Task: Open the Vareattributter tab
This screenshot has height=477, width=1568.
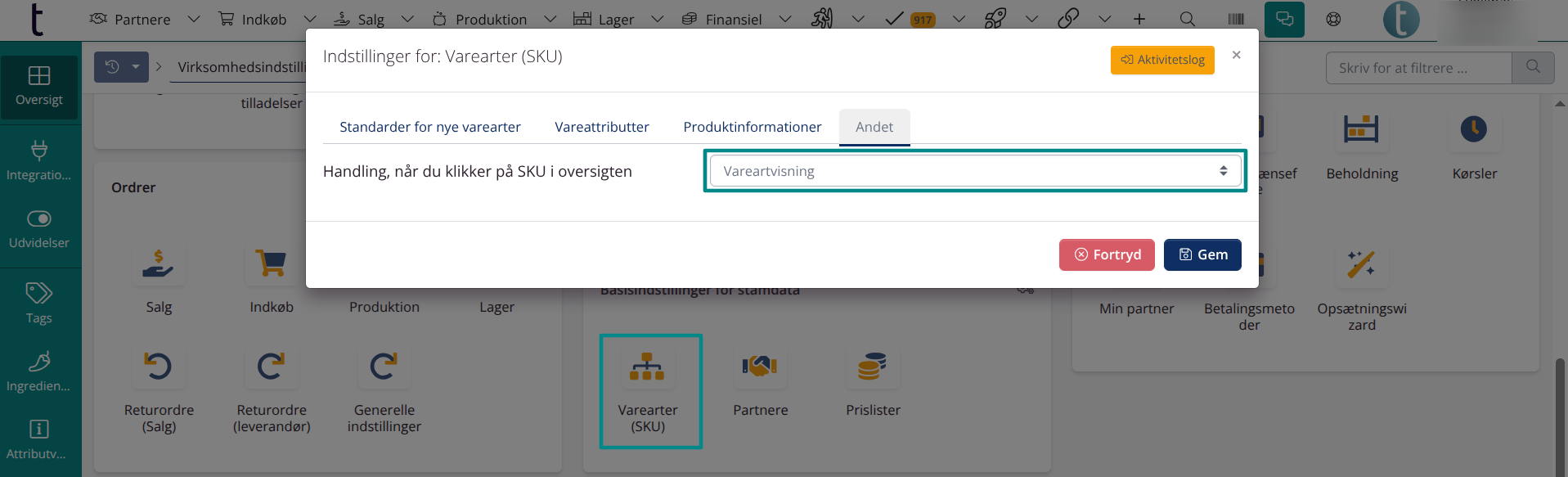Action: click(601, 127)
